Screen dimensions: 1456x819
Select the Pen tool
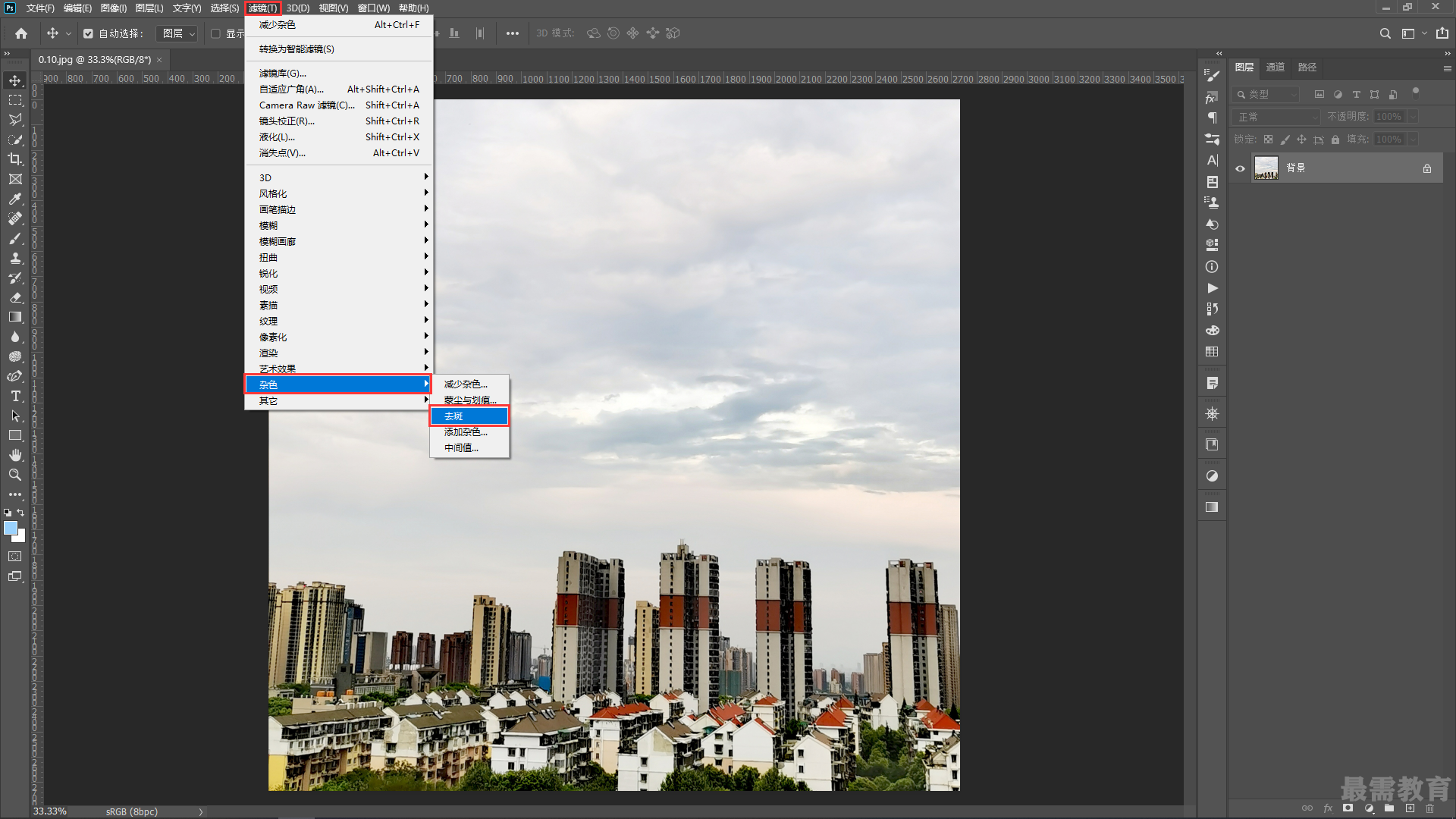click(15, 376)
